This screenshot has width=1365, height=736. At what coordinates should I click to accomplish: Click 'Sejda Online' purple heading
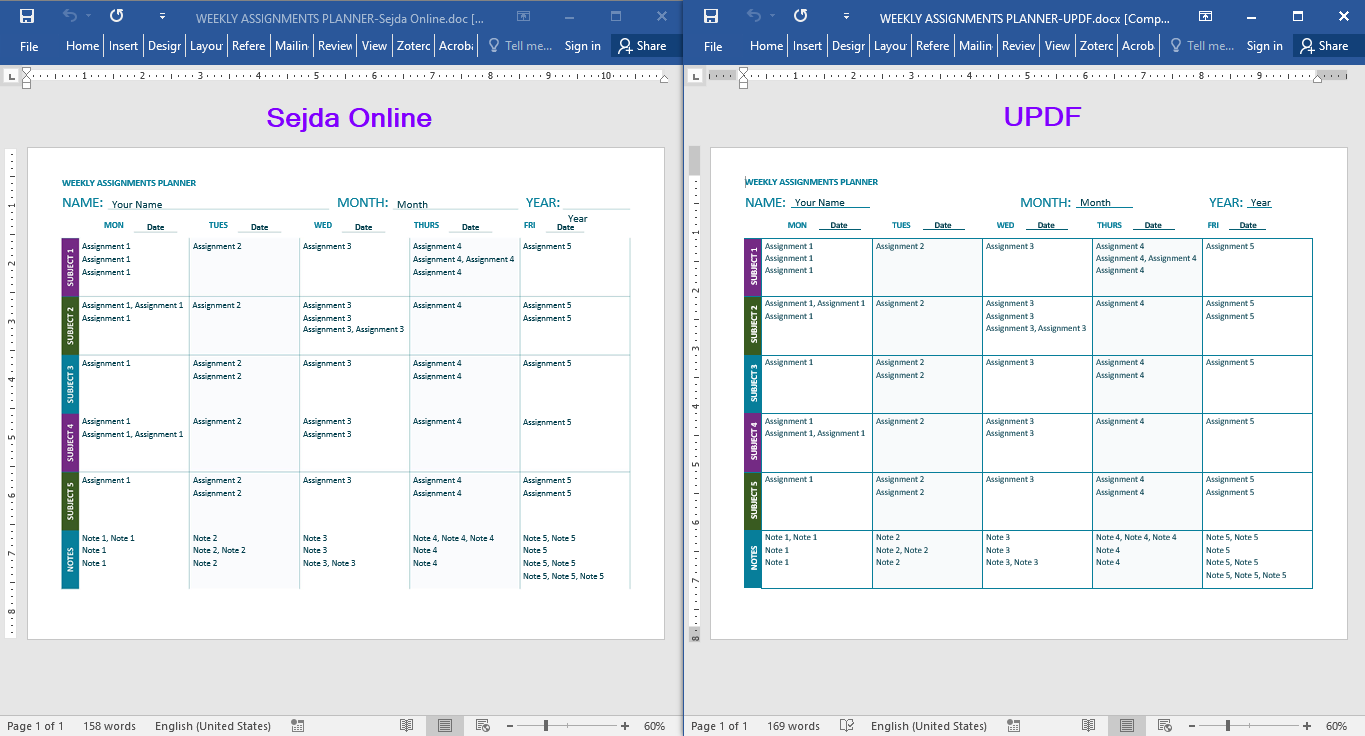click(349, 118)
